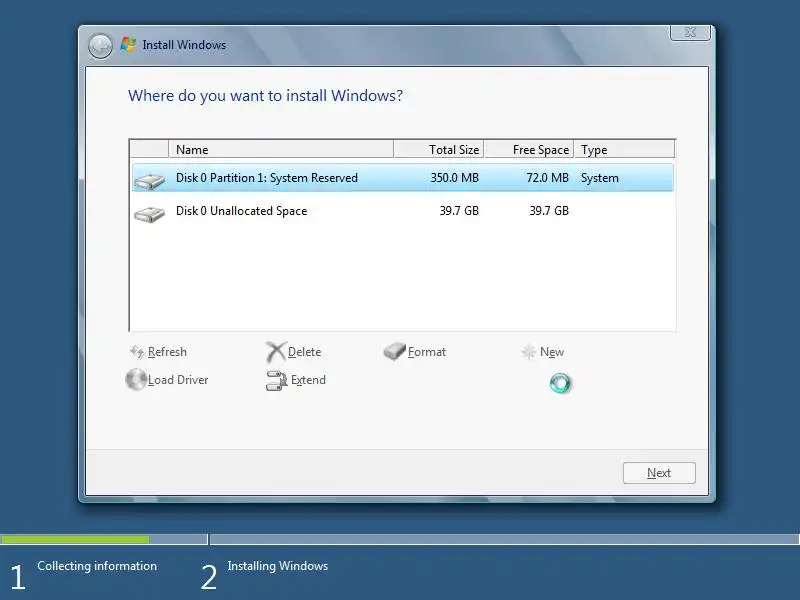The width and height of the screenshot is (800, 600).
Task: Click the System type cell
Action: click(x=599, y=178)
